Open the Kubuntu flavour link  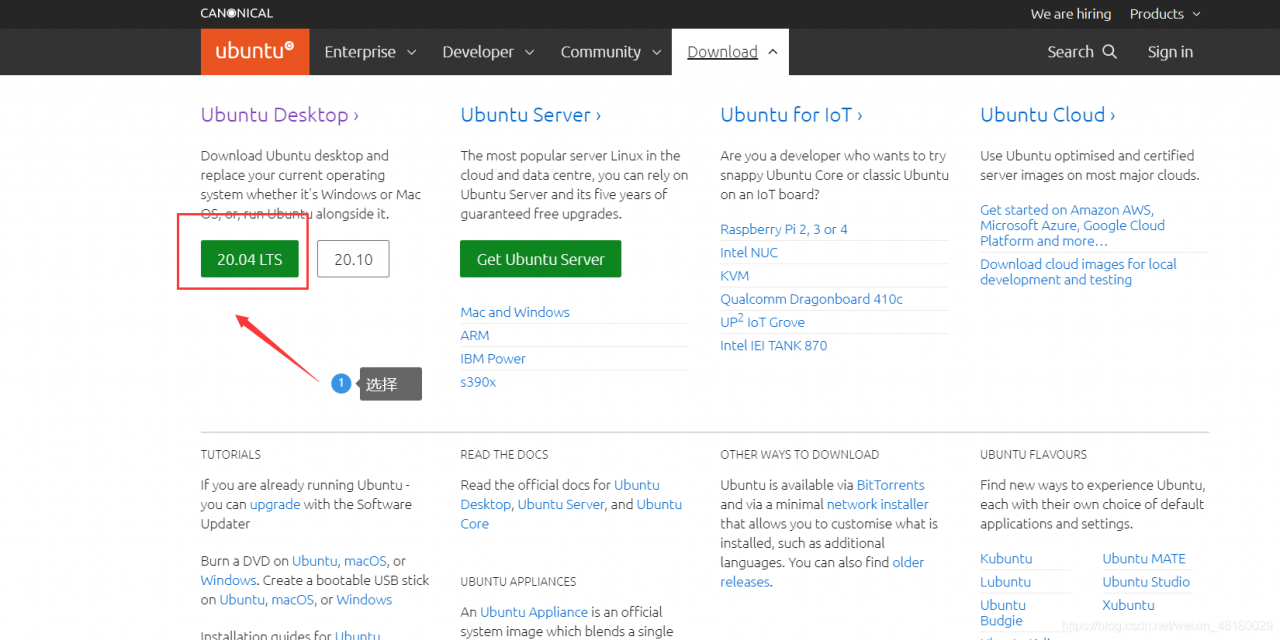pos(1006,558)
